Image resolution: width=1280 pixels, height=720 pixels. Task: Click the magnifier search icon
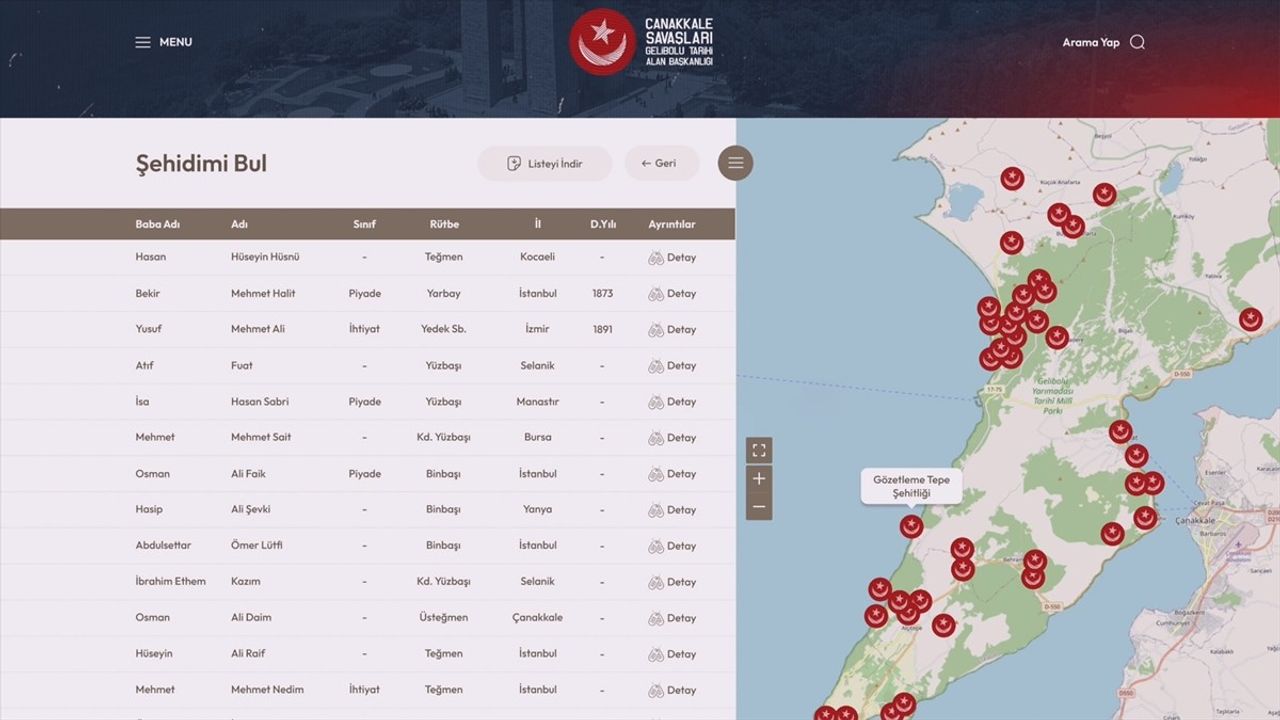coord(1138,42)
